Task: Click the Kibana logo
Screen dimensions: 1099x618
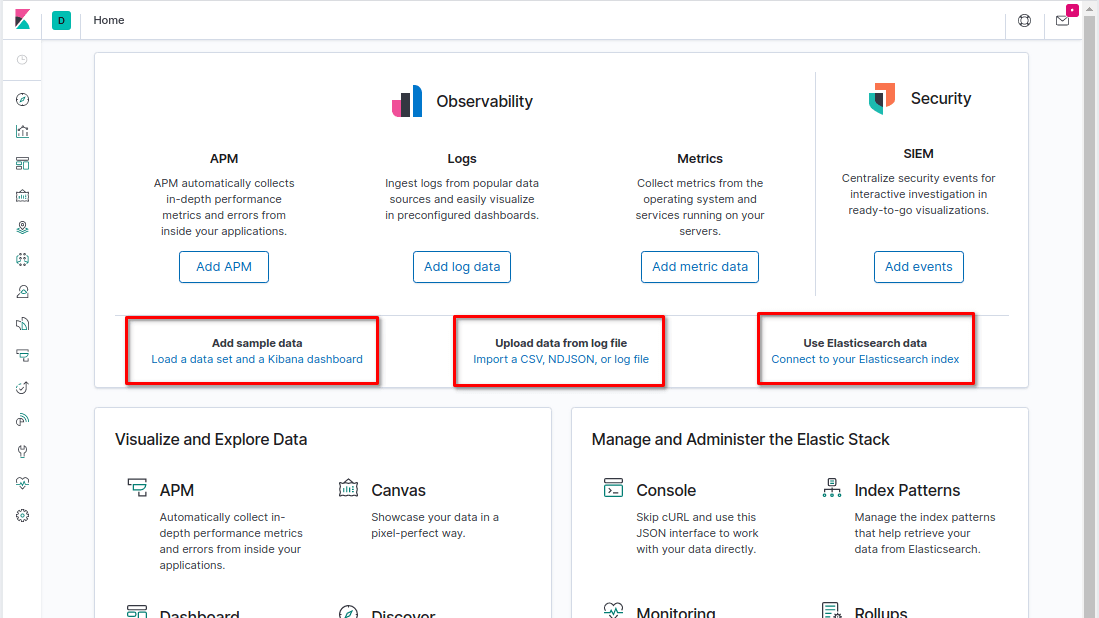Action: tap(21, 20)
